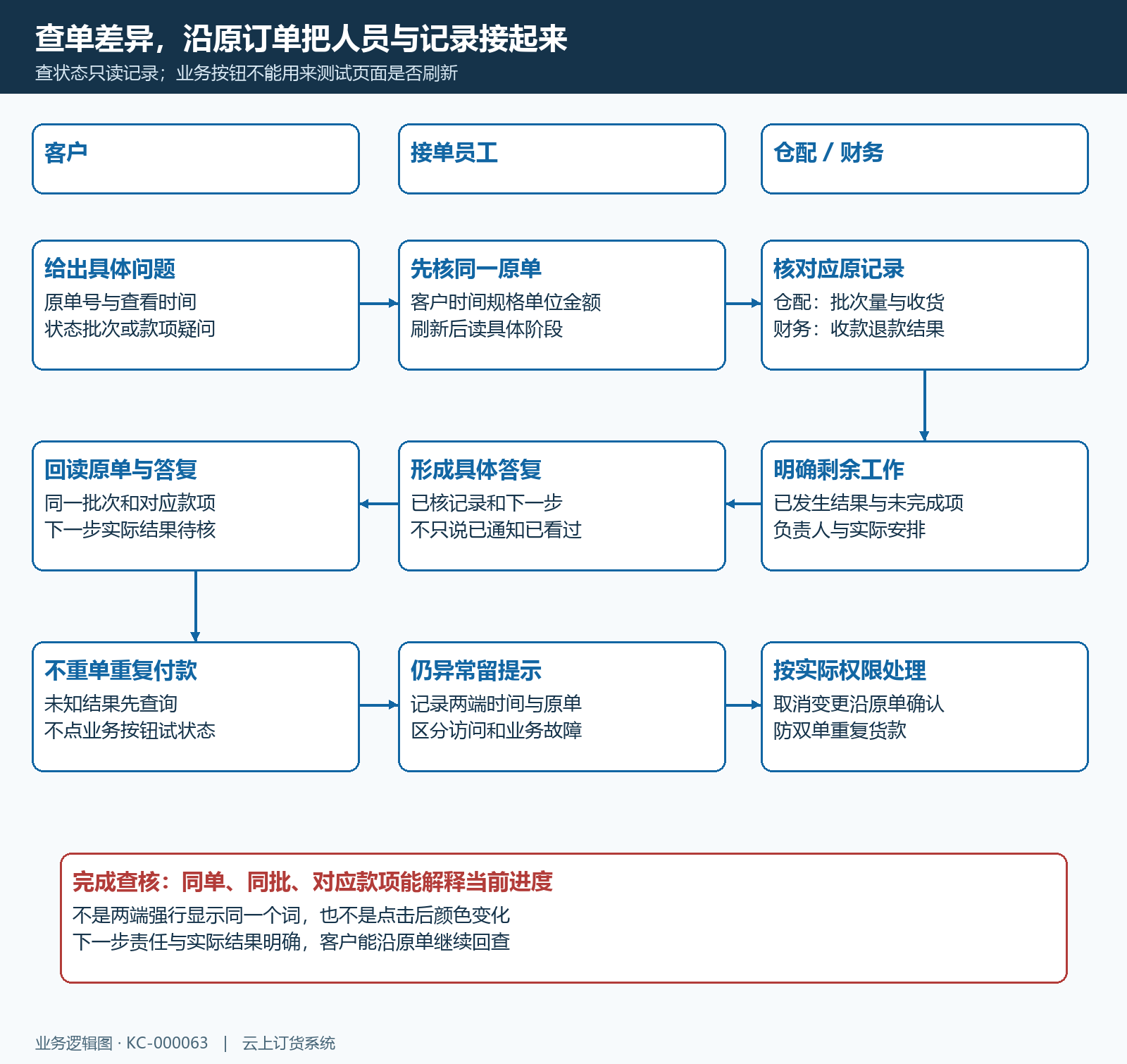Click text 同一批次和对应款项
The image size is (1127, 1064).
tap(130, 503)
